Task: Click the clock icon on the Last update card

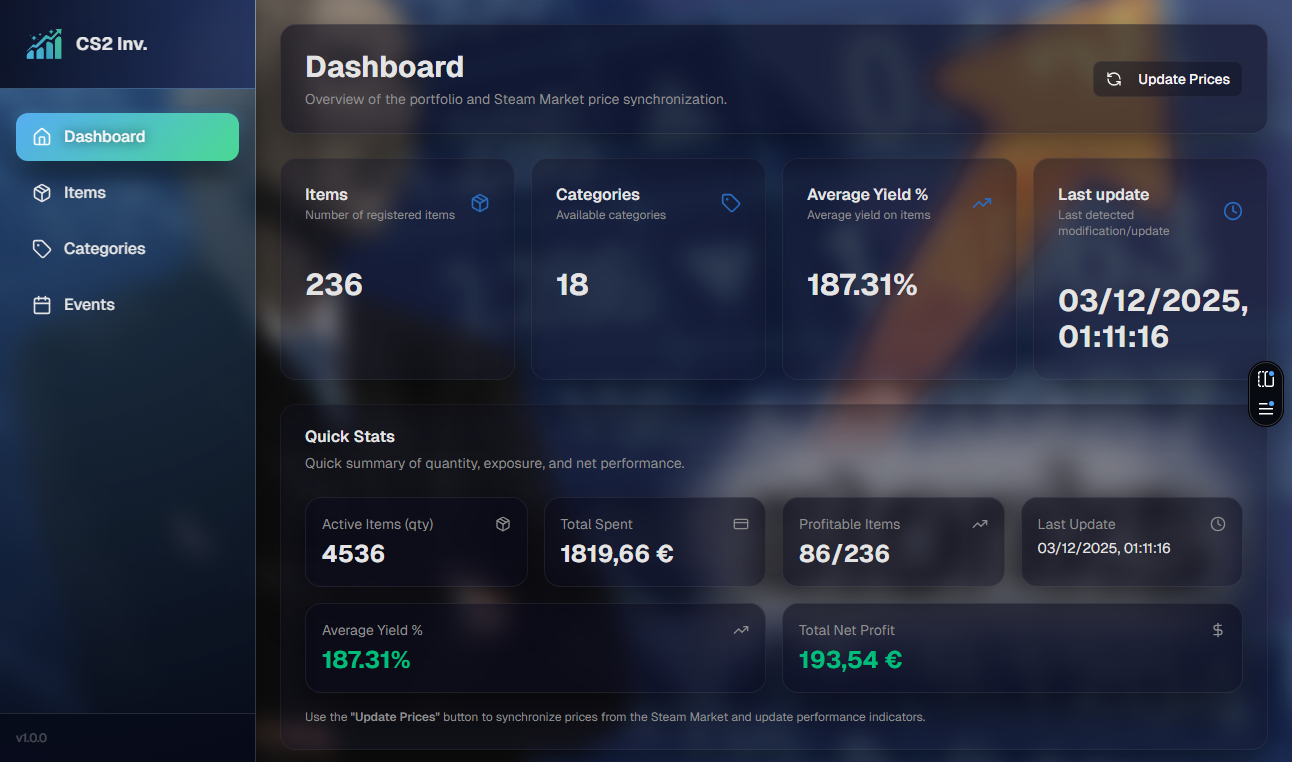Action: 1232,210
